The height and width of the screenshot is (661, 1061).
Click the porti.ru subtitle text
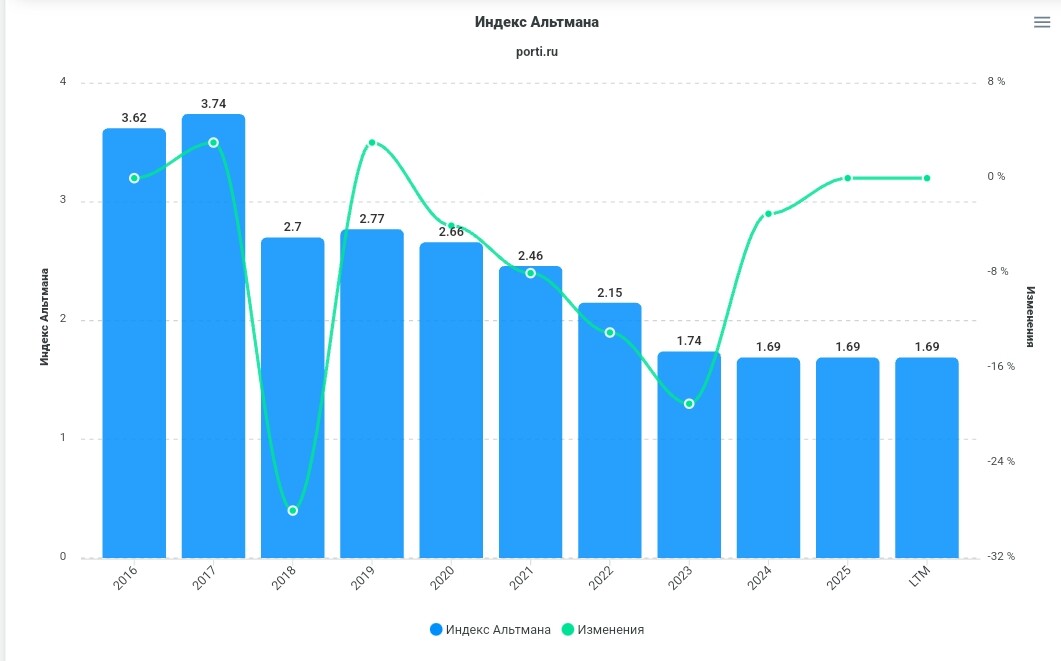tap(530, 52)
